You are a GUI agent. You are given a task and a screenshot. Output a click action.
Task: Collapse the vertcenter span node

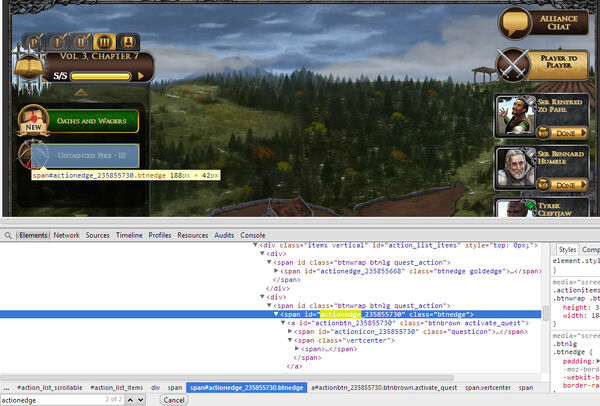tap(290, 340)
